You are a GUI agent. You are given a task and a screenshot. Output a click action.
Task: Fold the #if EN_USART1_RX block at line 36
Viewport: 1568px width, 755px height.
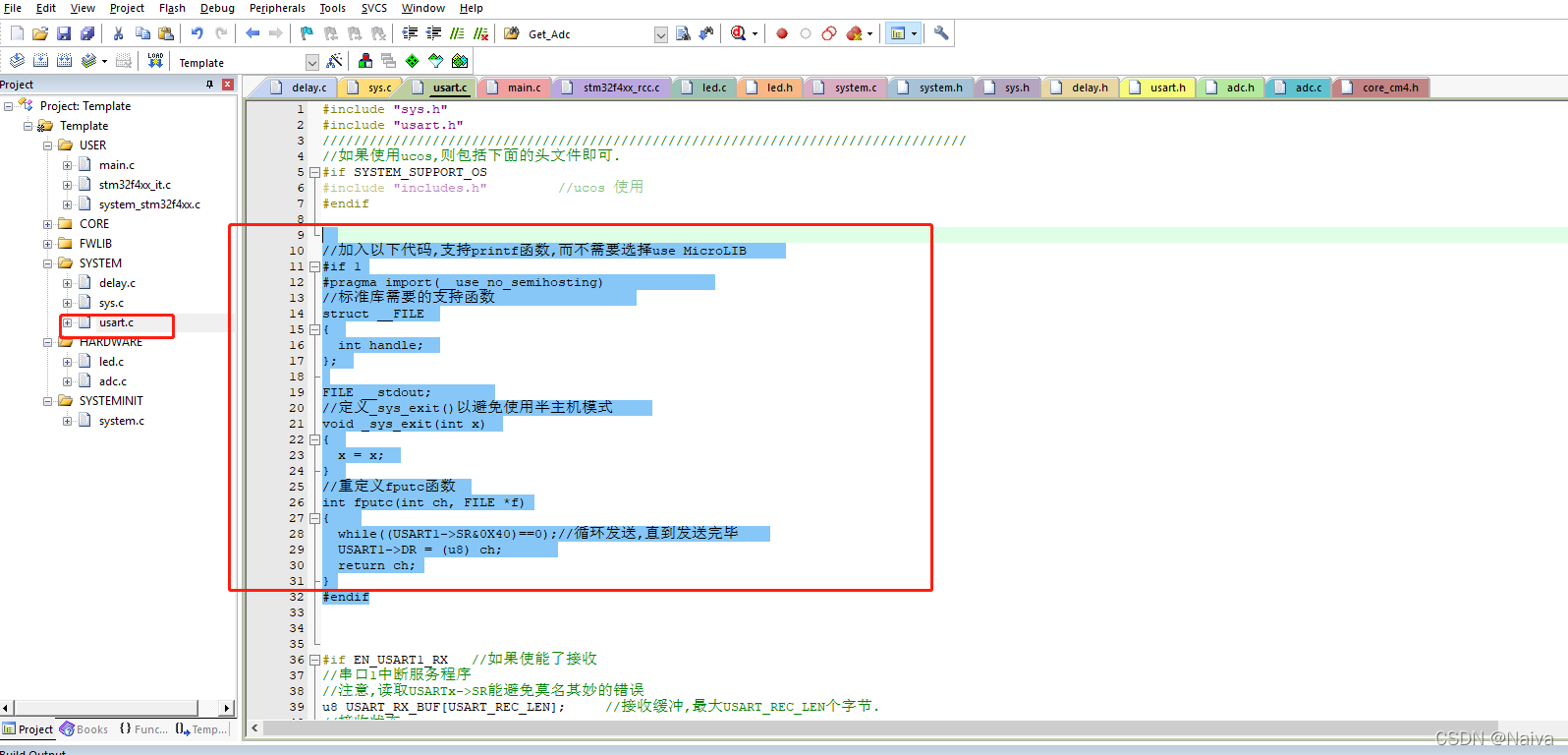tap(314, 660)
